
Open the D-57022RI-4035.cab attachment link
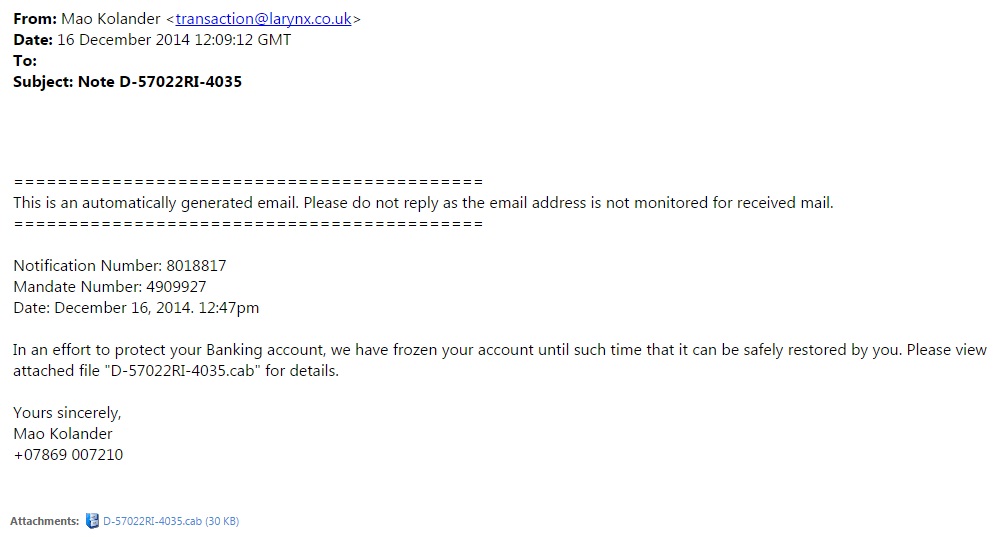tap(171, 521)
